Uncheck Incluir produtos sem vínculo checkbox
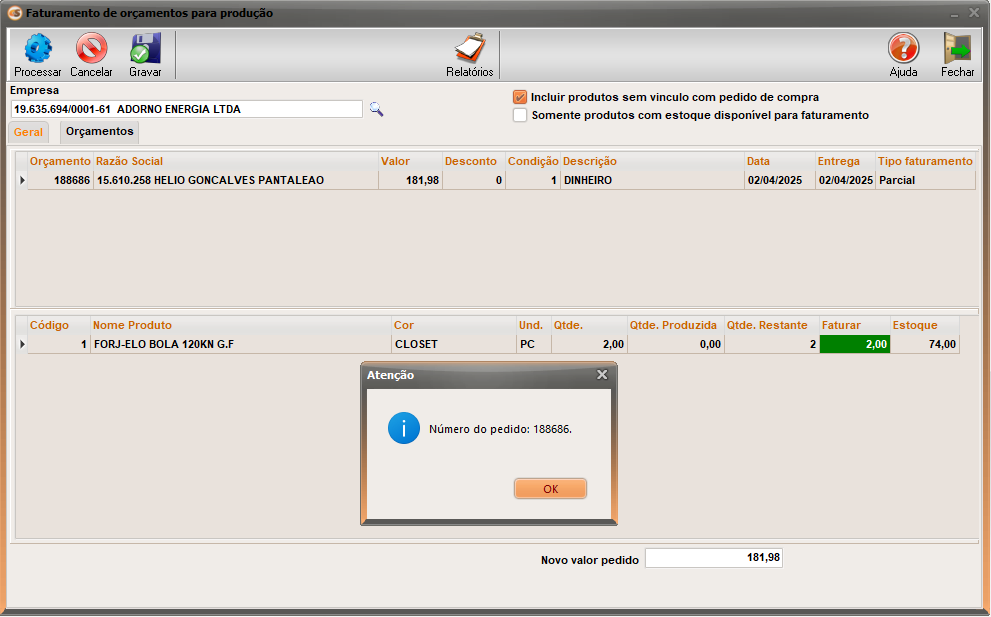The image size is (991, 617). tap(520, 97)
